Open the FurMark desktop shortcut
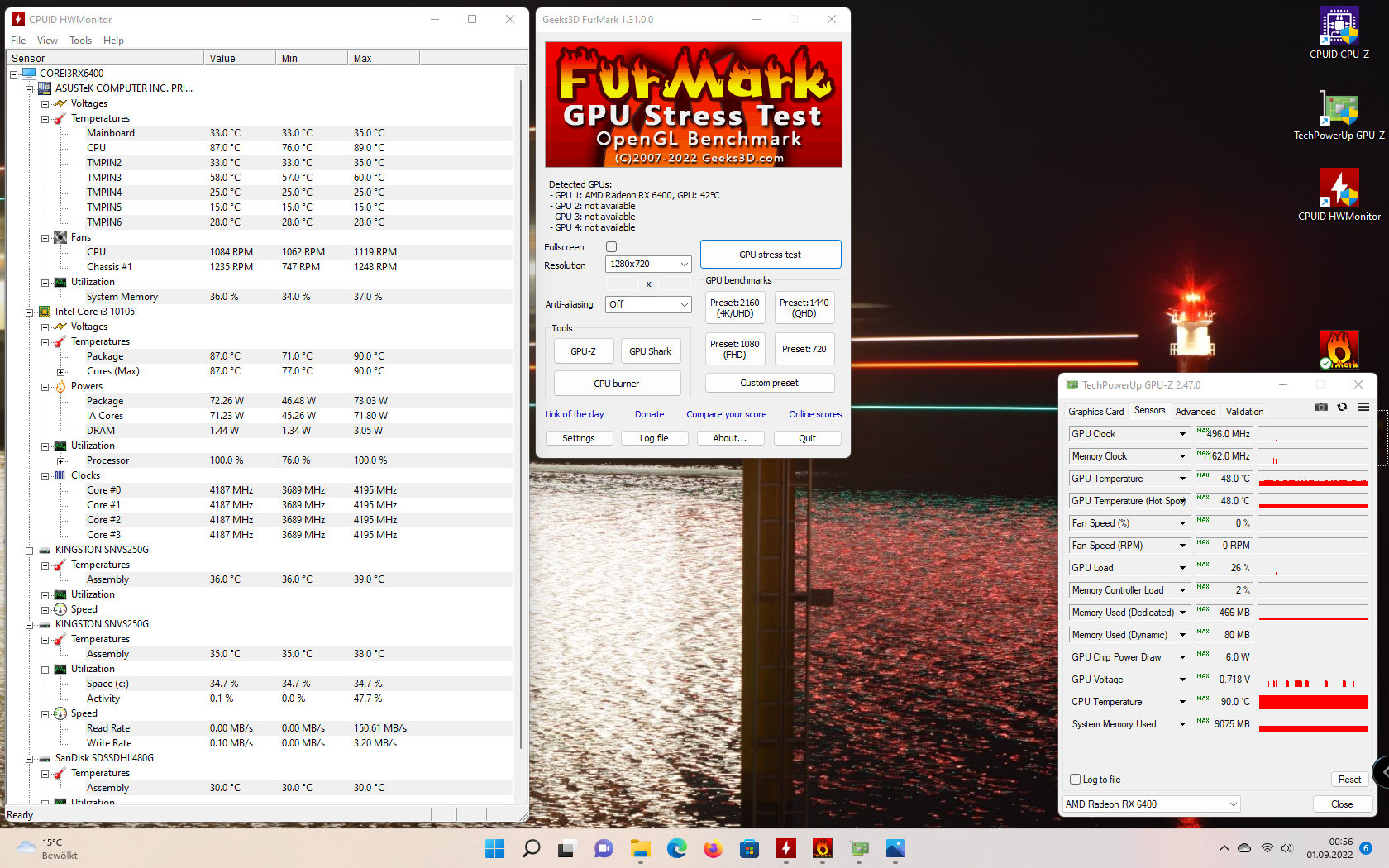The width and height of the screenshot is (1389, 868). [x=1339, y=349]
